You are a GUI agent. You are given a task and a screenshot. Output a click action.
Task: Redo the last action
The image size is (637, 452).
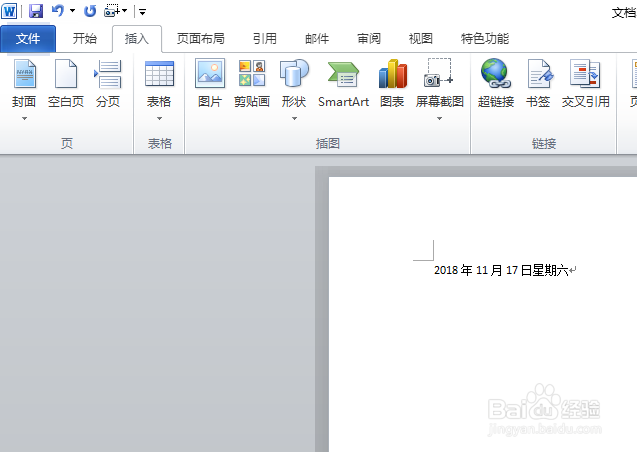point(90,11)
